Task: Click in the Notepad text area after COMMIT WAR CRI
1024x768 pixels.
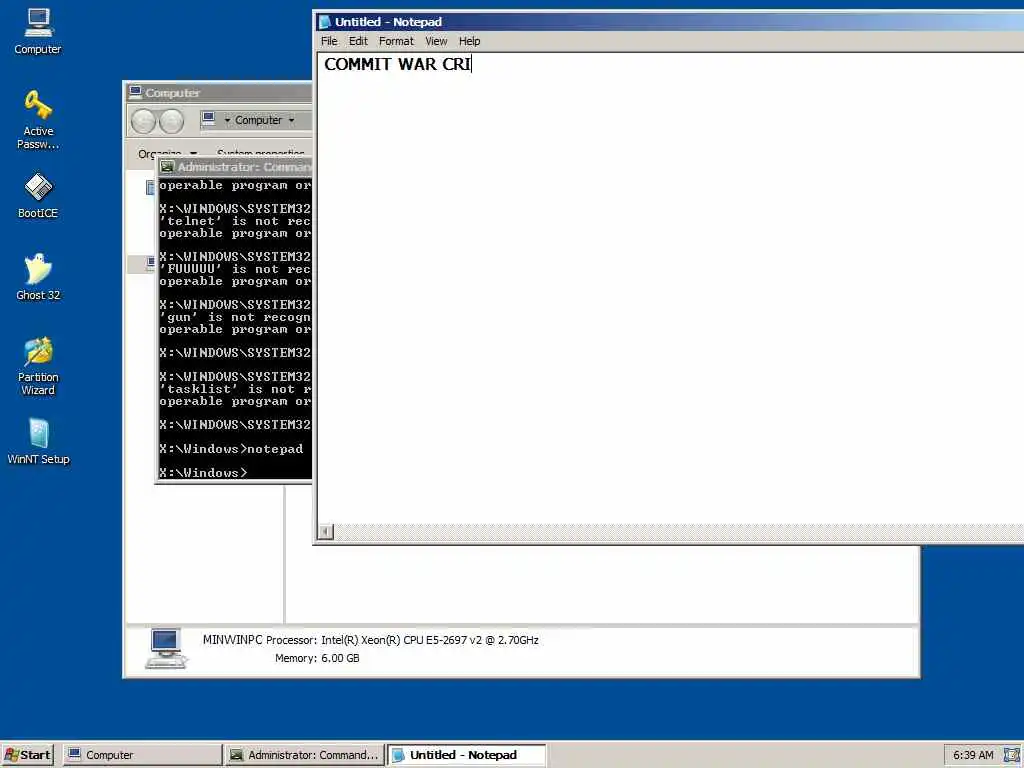Action: pyautogui.click(x=473, y=64)
